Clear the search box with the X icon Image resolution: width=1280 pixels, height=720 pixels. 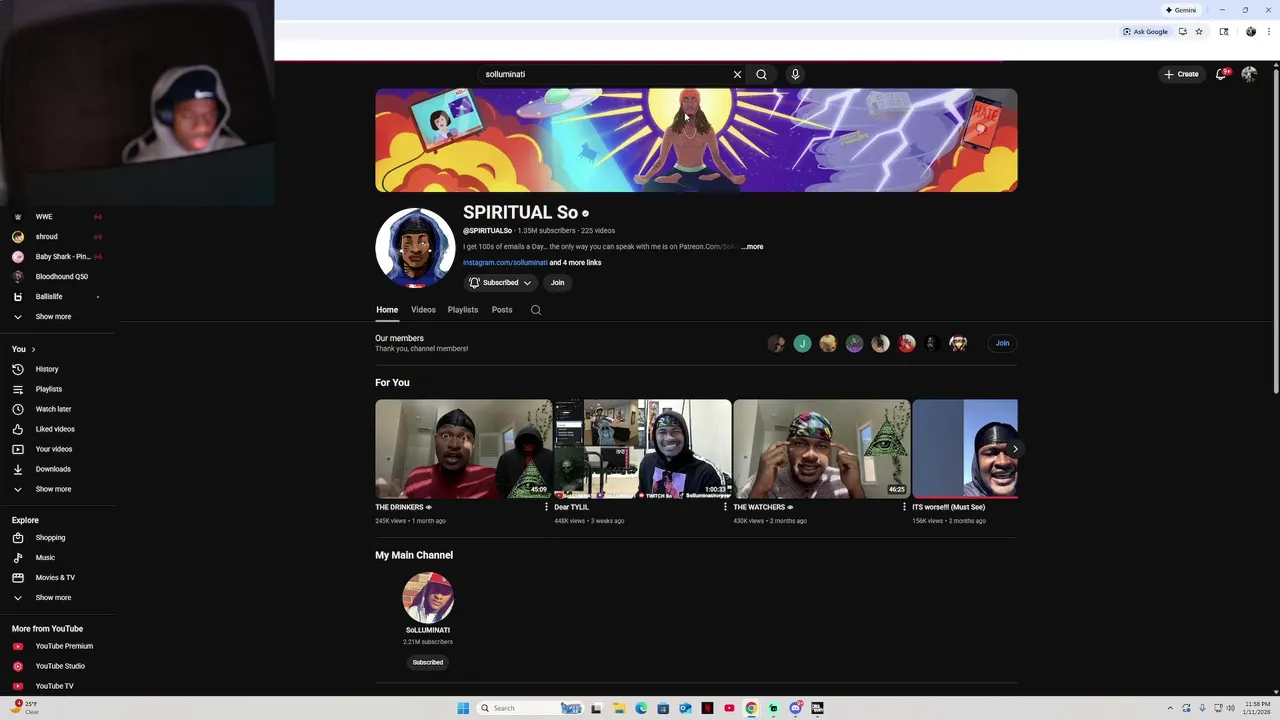click(x=737, y=74)
